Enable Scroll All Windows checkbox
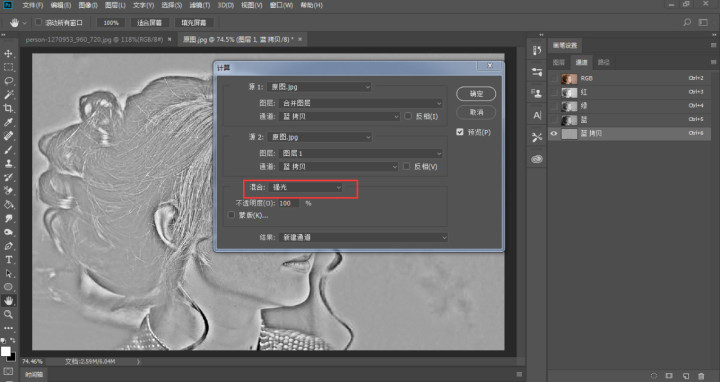The image size is (720, 382). 39,22
